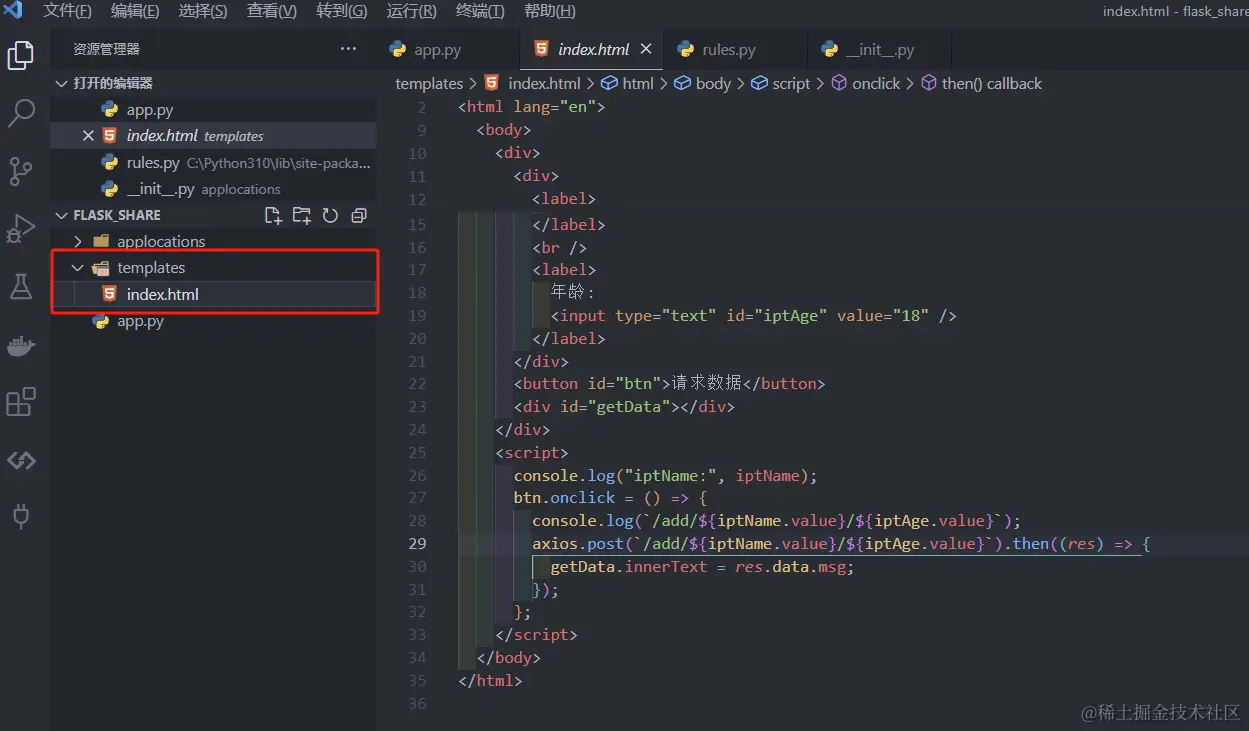Screen dimensions: 1249x731
Task: Select __init__.py in open editors list
Action: point(213,189)
